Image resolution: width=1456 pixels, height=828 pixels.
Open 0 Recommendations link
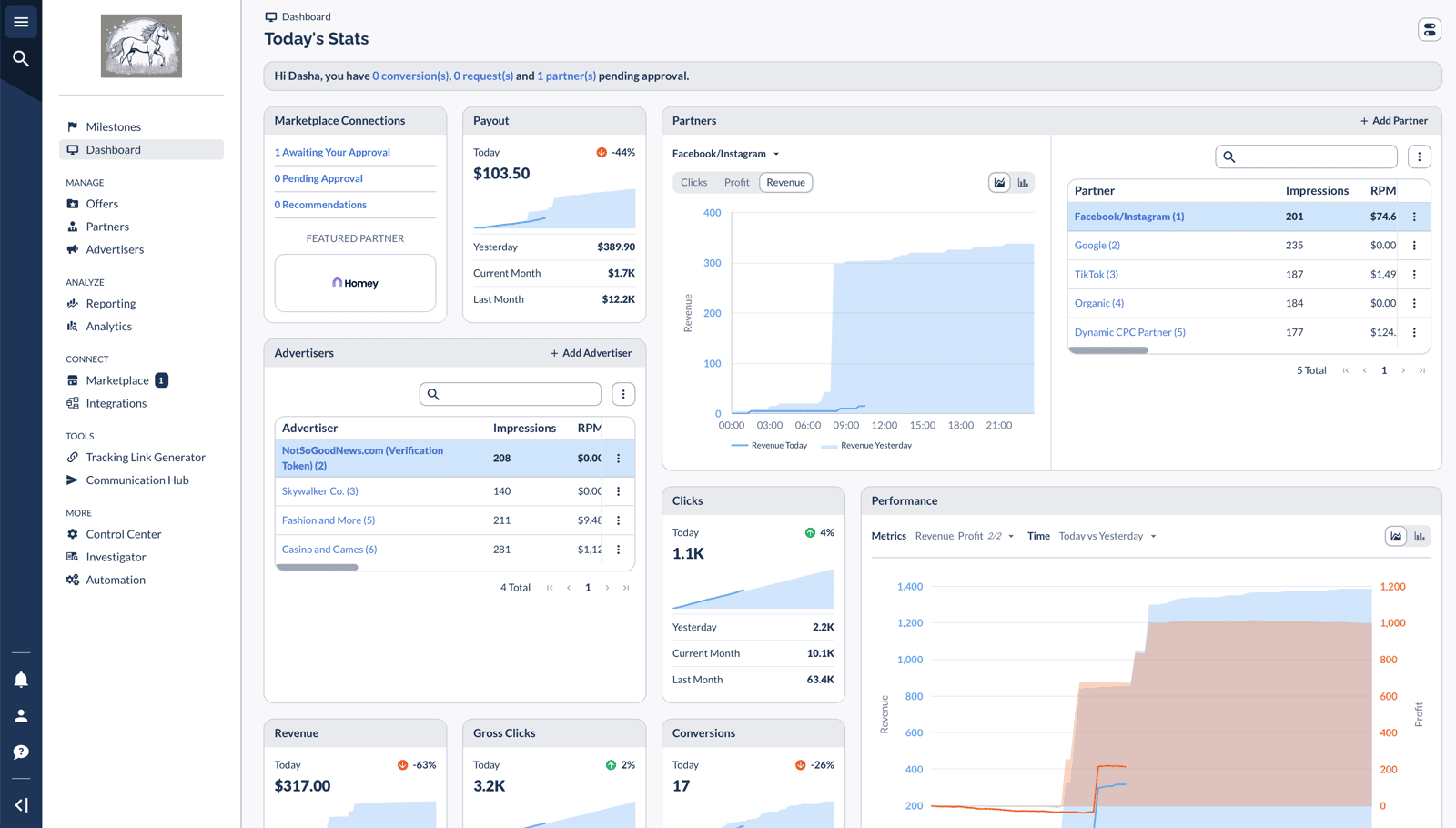click(320, 205)
